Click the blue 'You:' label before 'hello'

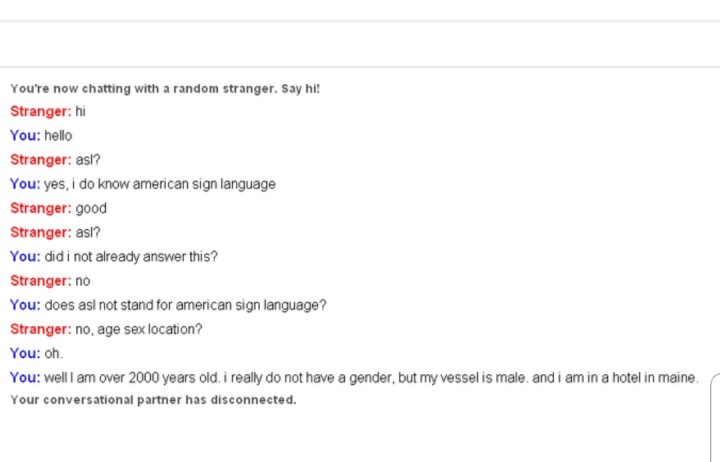(25, 136)
